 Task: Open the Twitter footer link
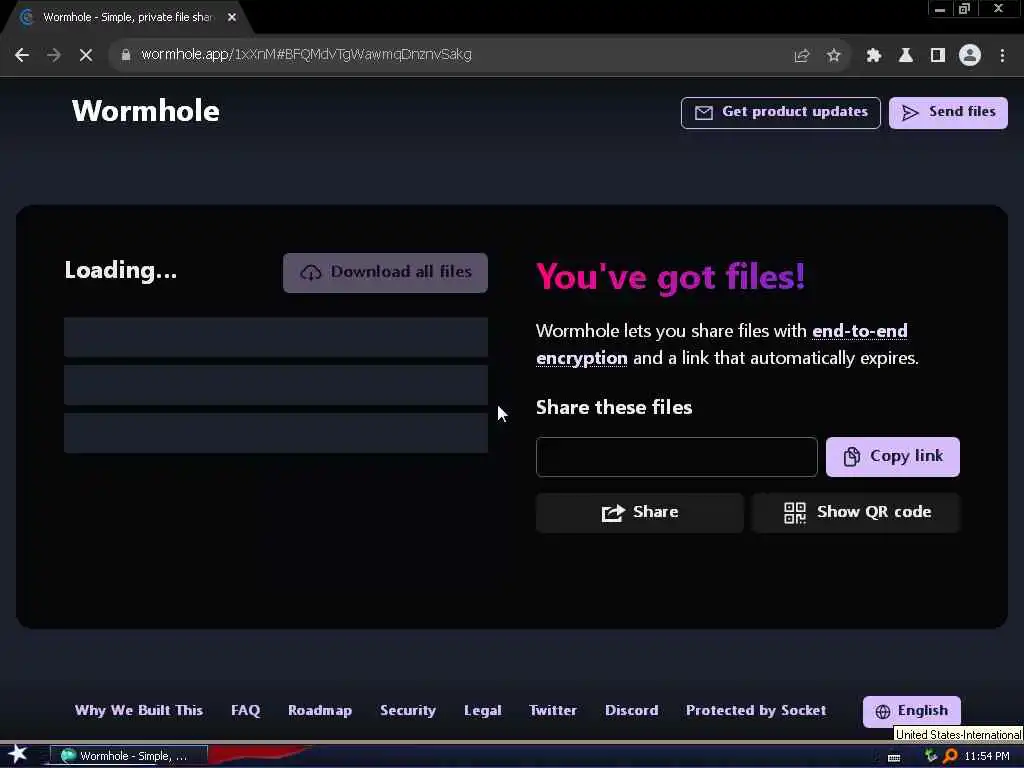coord(553,711)
